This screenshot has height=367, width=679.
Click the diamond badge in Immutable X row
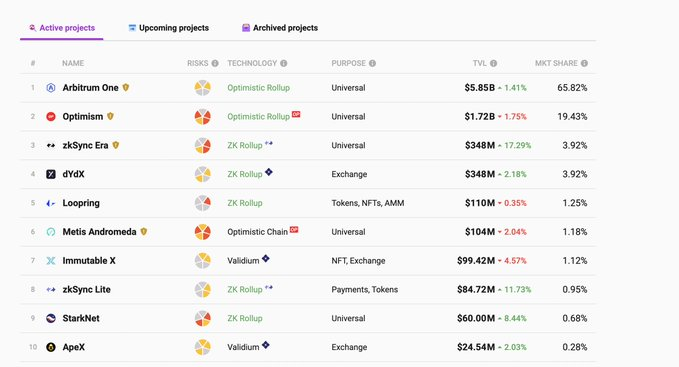(x=265, y=258)
